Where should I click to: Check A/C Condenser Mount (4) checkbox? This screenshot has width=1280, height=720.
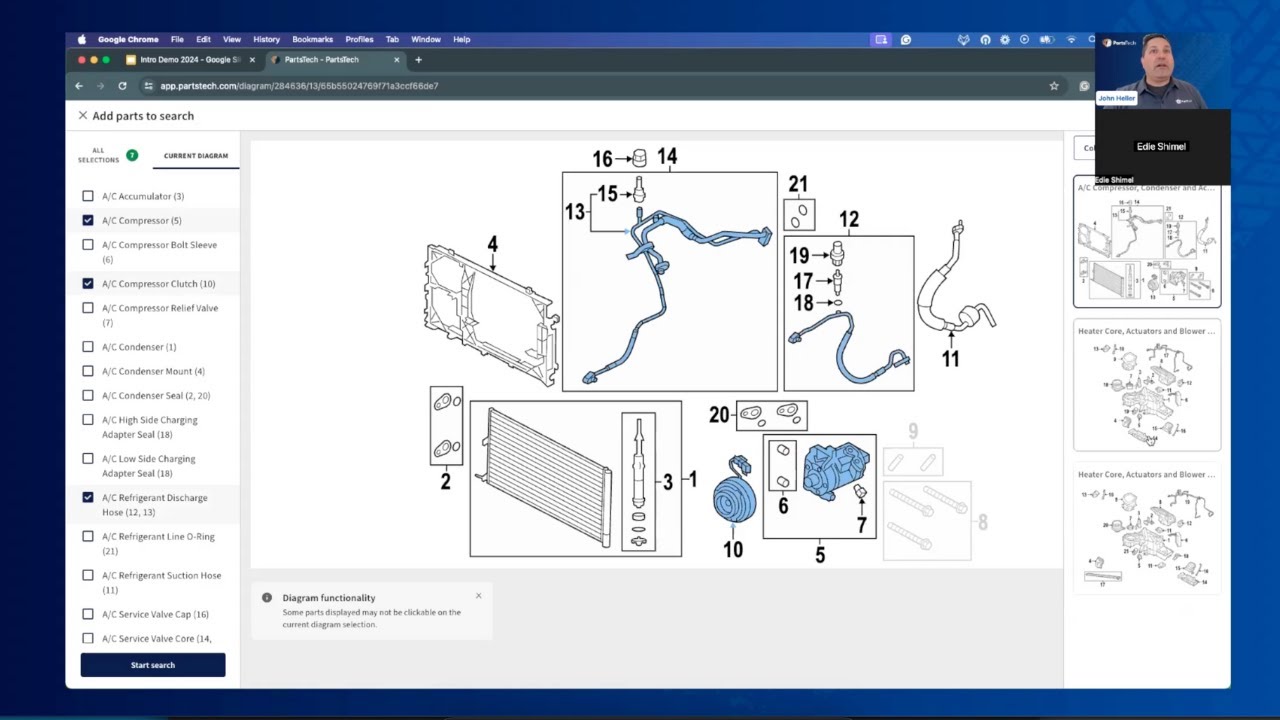[88, 371]
